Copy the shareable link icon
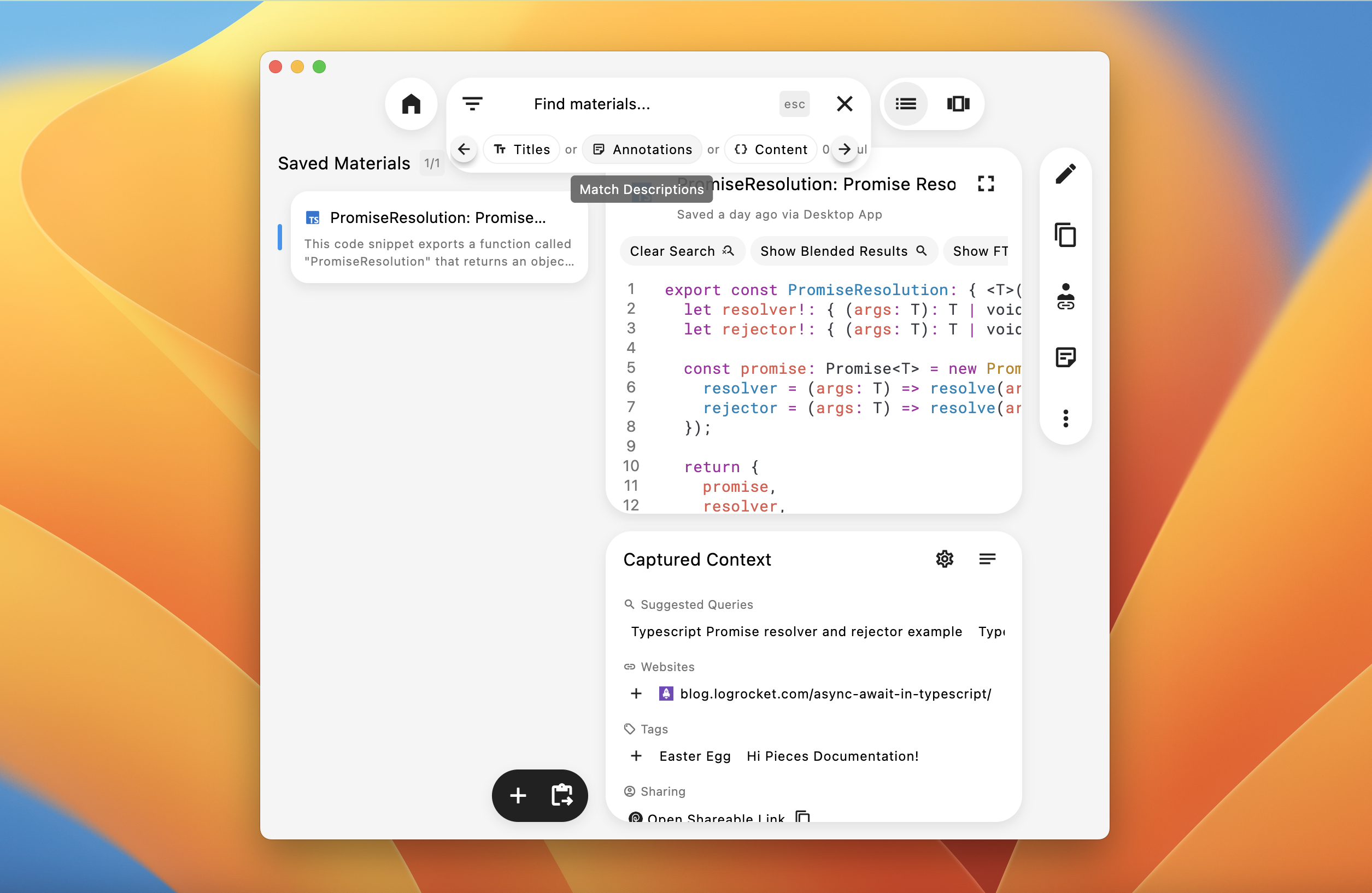The width and height of the screenshot is (1372, 893). [x=802, y=817]
